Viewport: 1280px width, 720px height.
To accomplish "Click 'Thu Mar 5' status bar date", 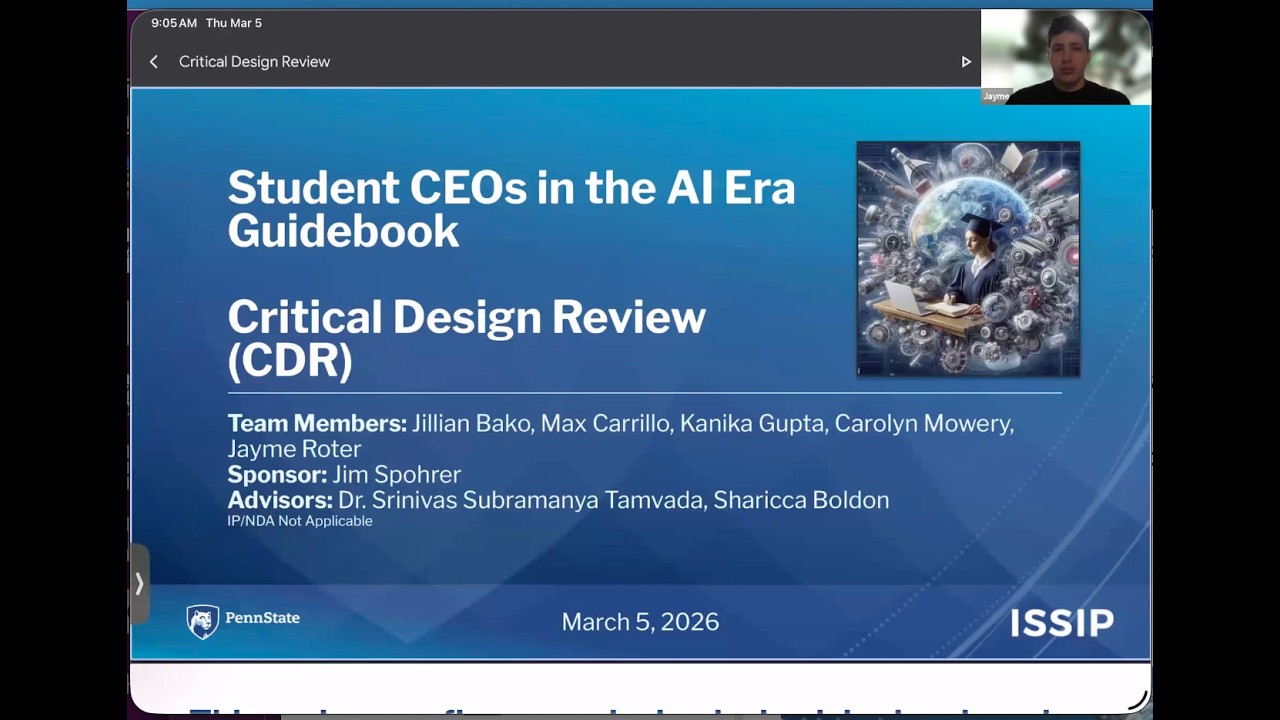I will 234,23.
